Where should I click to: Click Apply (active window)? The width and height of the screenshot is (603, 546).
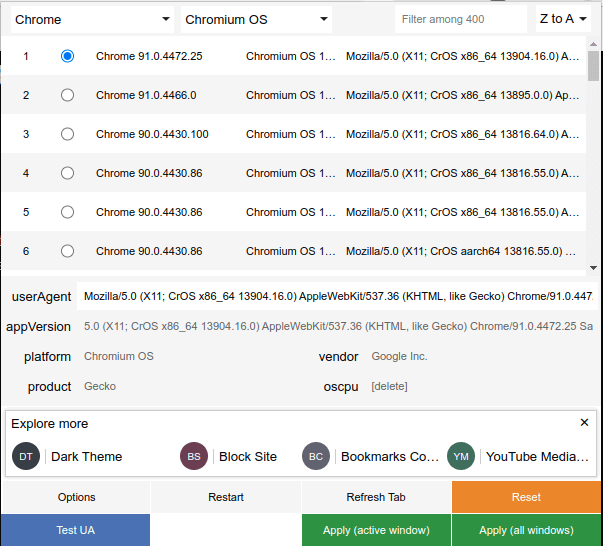point(376,530)
